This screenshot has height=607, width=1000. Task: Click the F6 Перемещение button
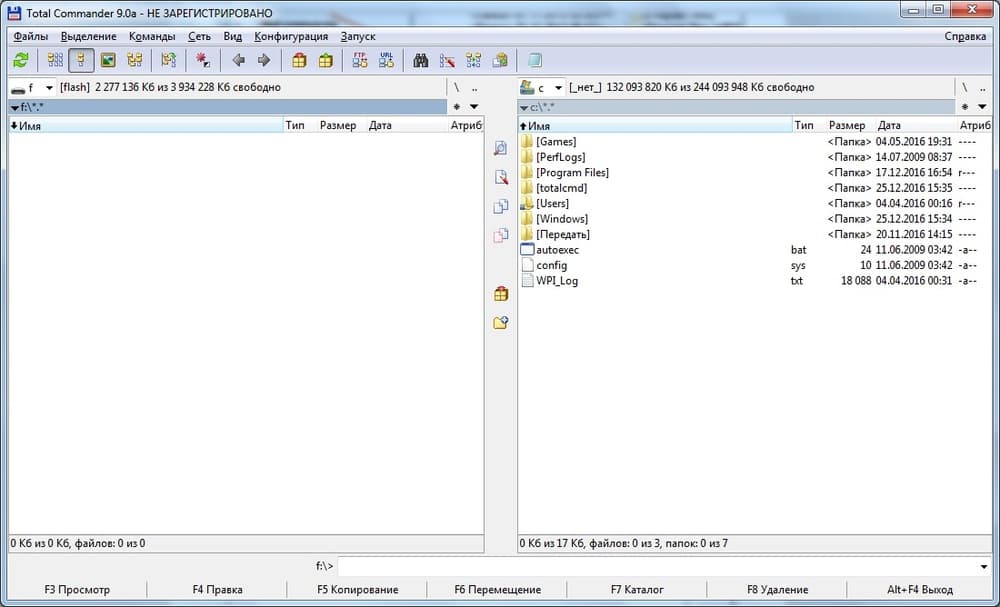point(497,590)
